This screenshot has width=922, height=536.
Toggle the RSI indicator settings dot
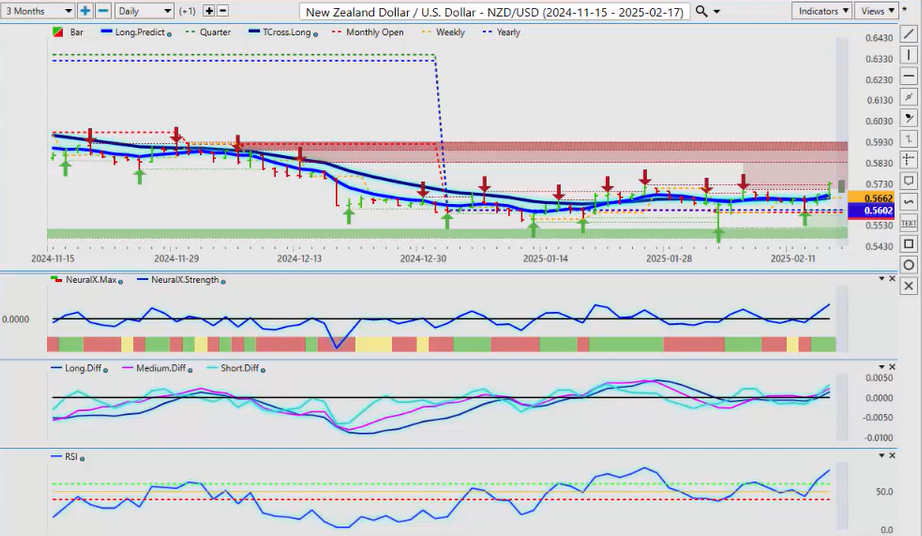pos(81,457)
